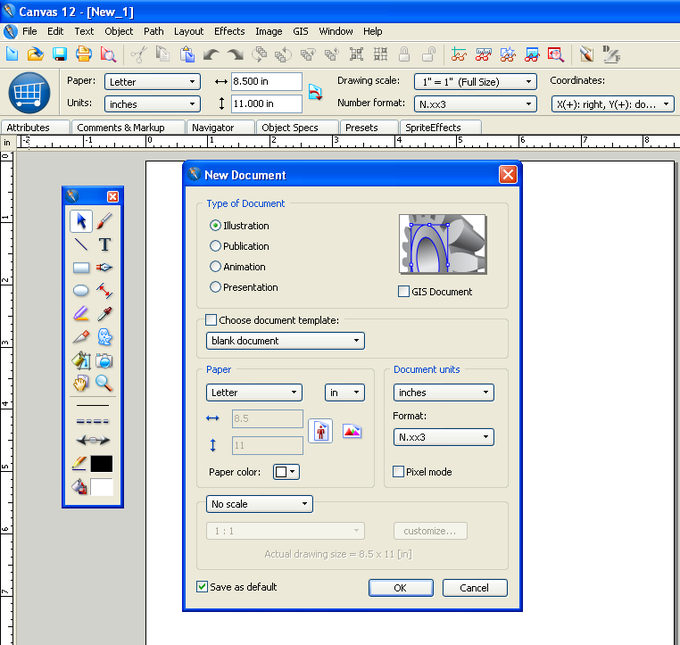Select the Magnifying glass zoom tool
The width and height of the screenshot is (680, 645).
[105, 383]
